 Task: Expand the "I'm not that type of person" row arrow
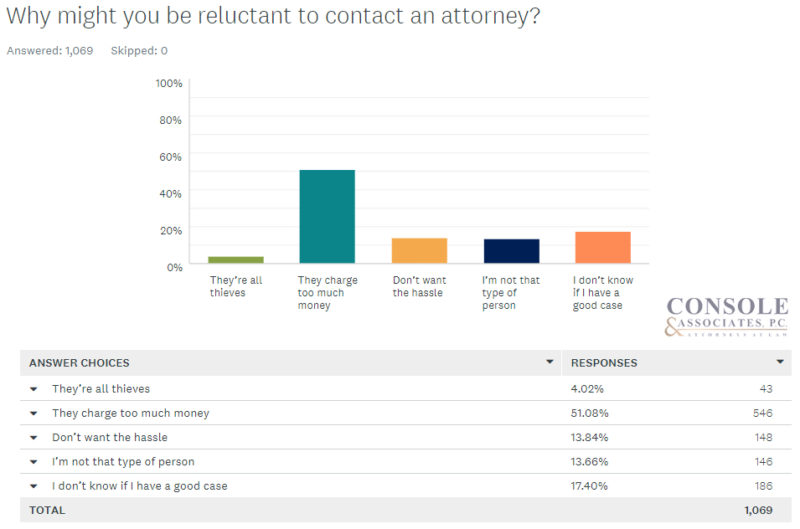tap(33, 461)
